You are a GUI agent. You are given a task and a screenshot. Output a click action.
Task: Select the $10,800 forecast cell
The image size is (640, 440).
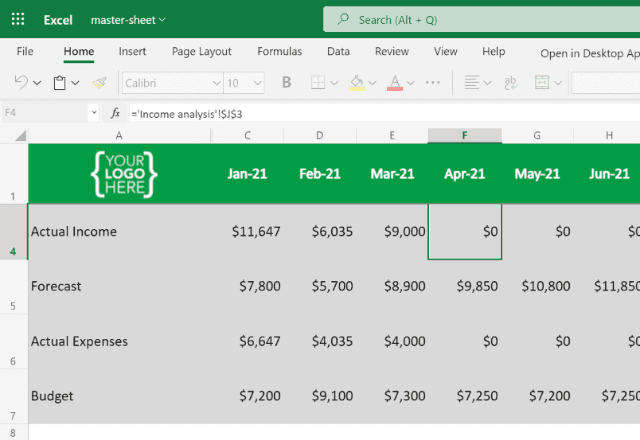coord(537,287)
